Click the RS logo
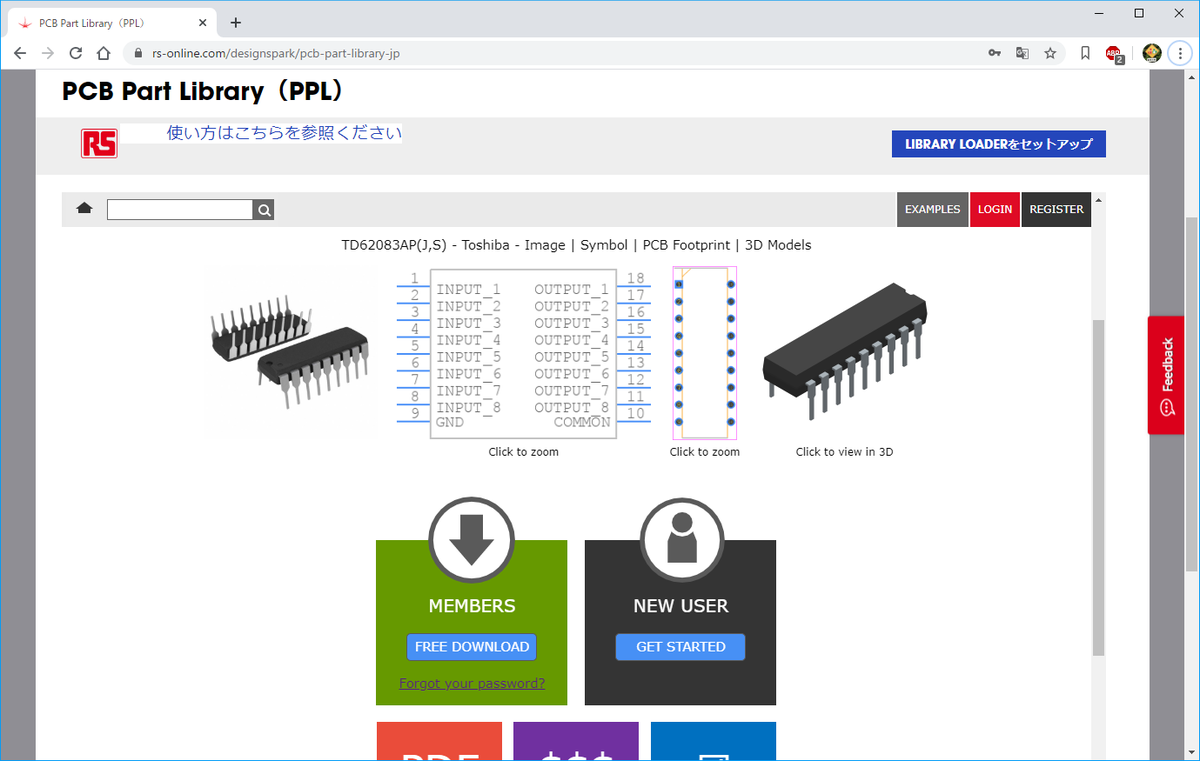The image size is (1200, 761). (x=99, y=143)
